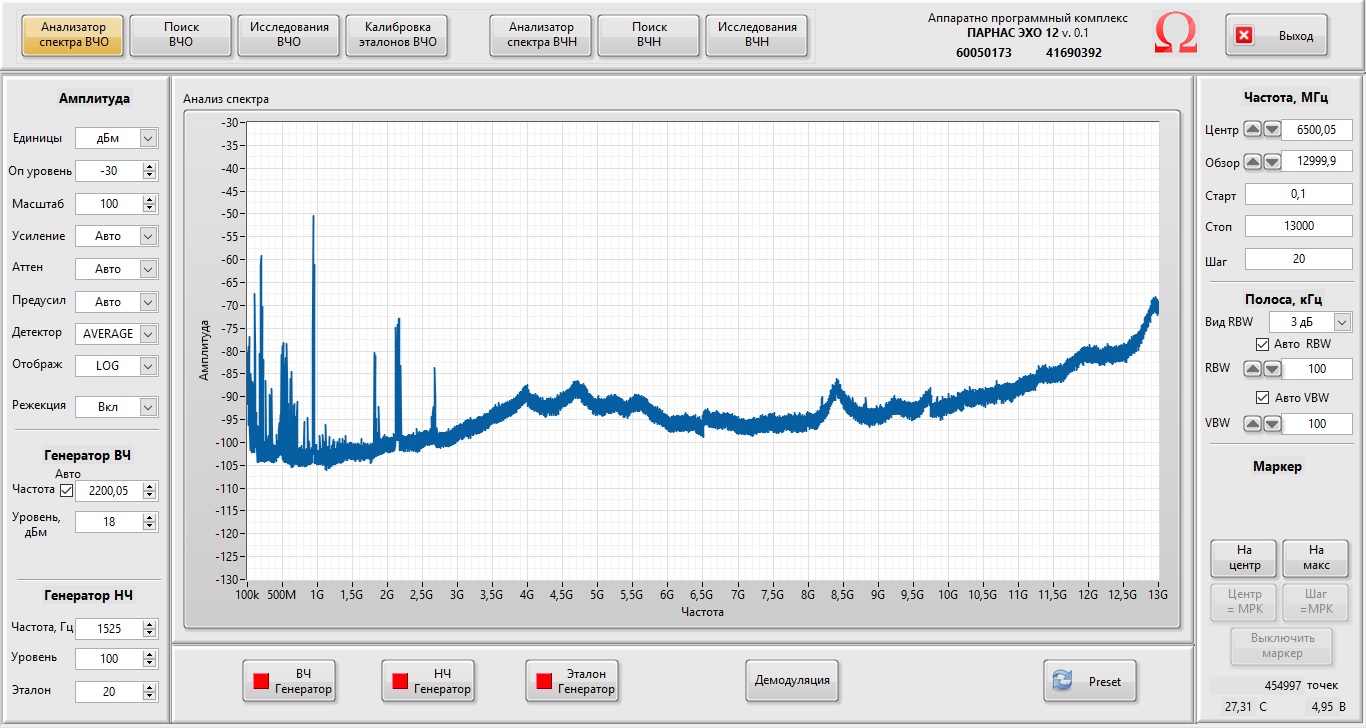Viewport: 1366px width, 728px height.
Task: Click the На макс marker button
Action: [1316, 557]
